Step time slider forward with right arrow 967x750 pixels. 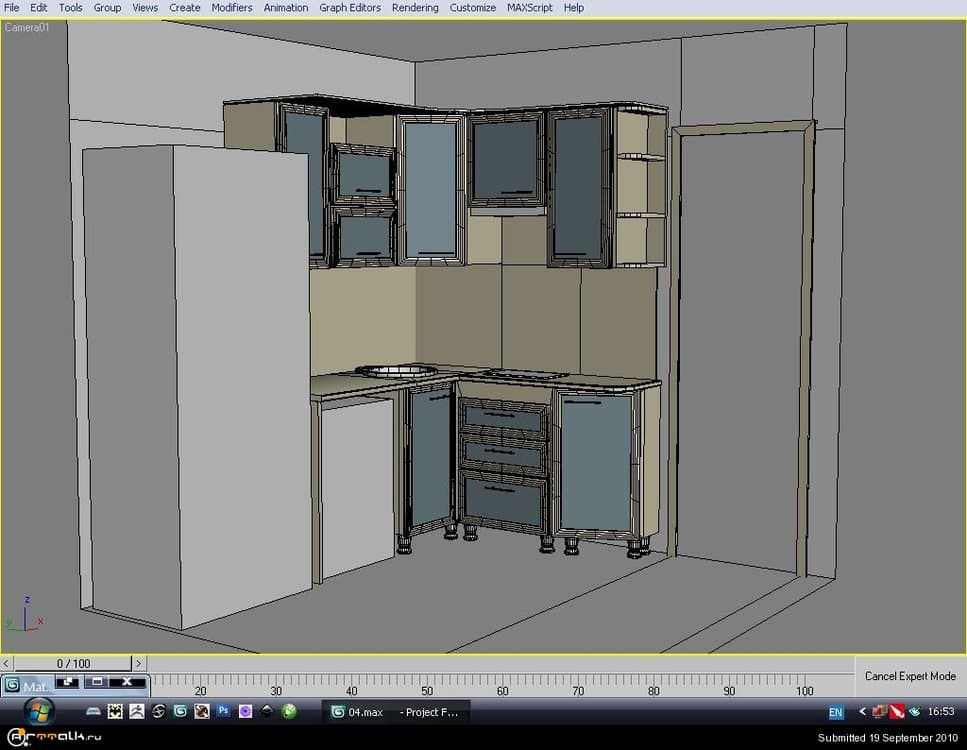click(138, 663)
